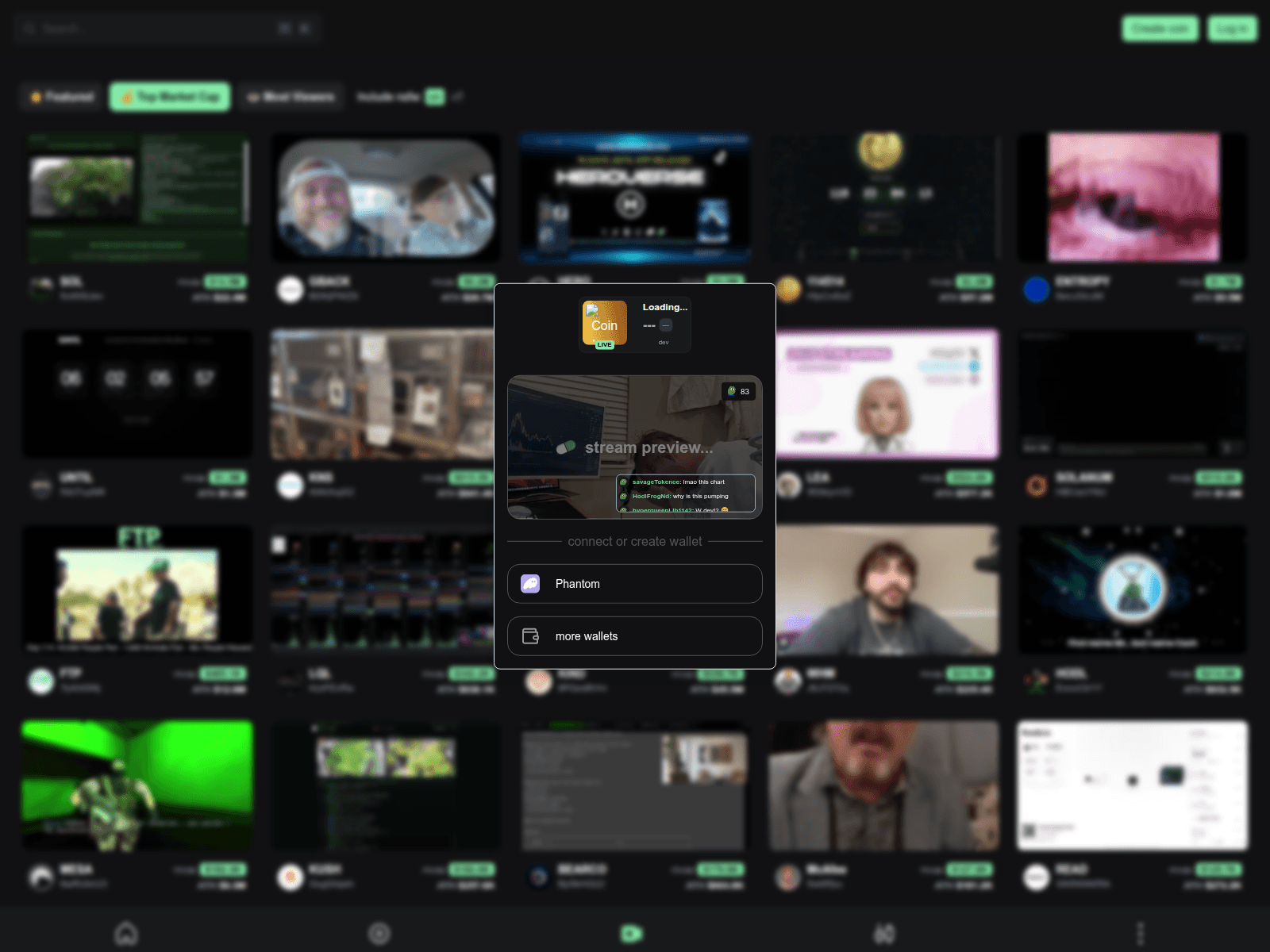This screenshot has height=952, width=1270.
Task: Click the Phantom ghost icon in the modal
Action: pyautogui.click(x=531, y=583)
